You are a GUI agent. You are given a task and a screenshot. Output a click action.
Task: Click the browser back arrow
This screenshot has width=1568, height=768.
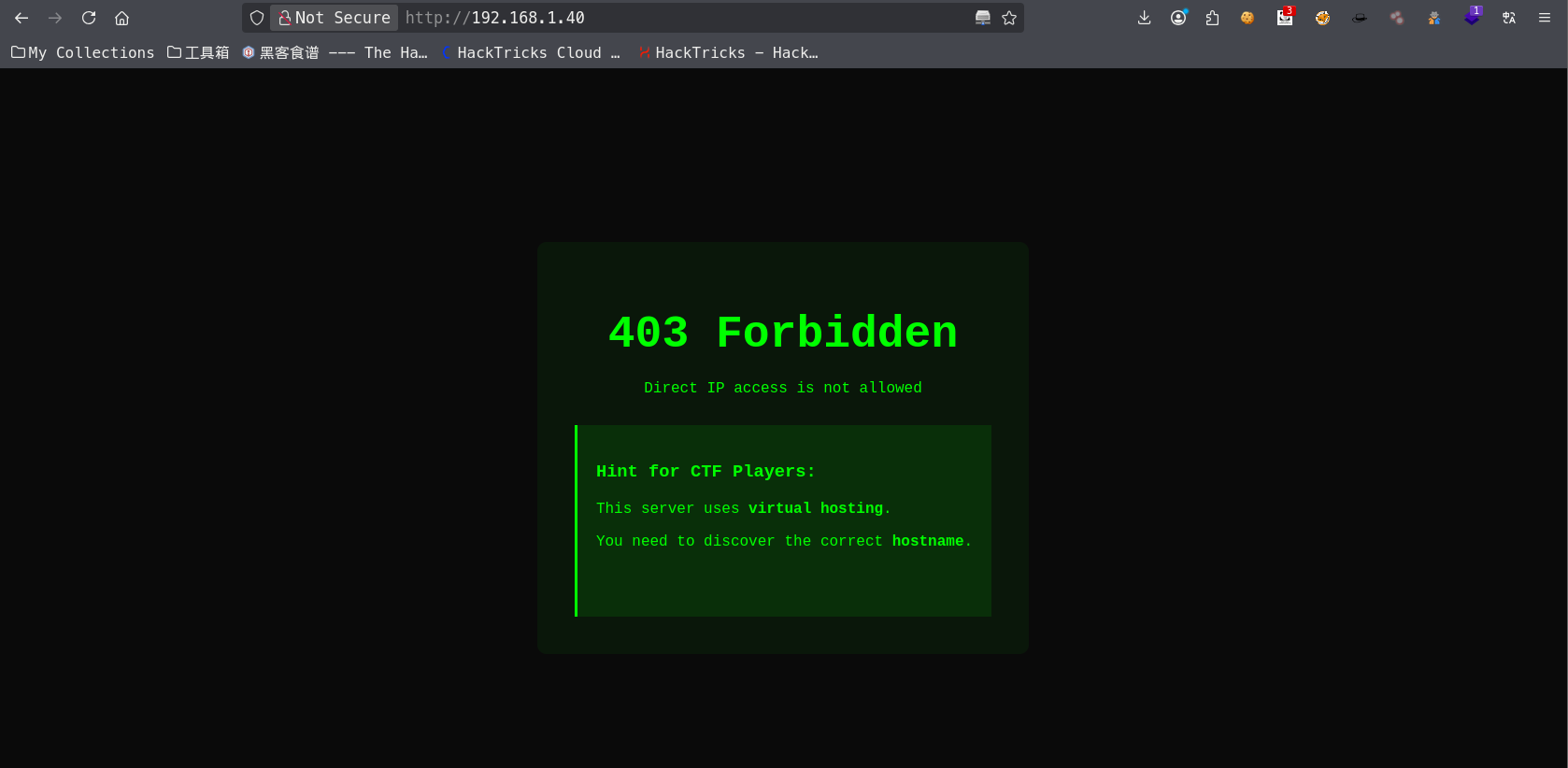[21, 18]
